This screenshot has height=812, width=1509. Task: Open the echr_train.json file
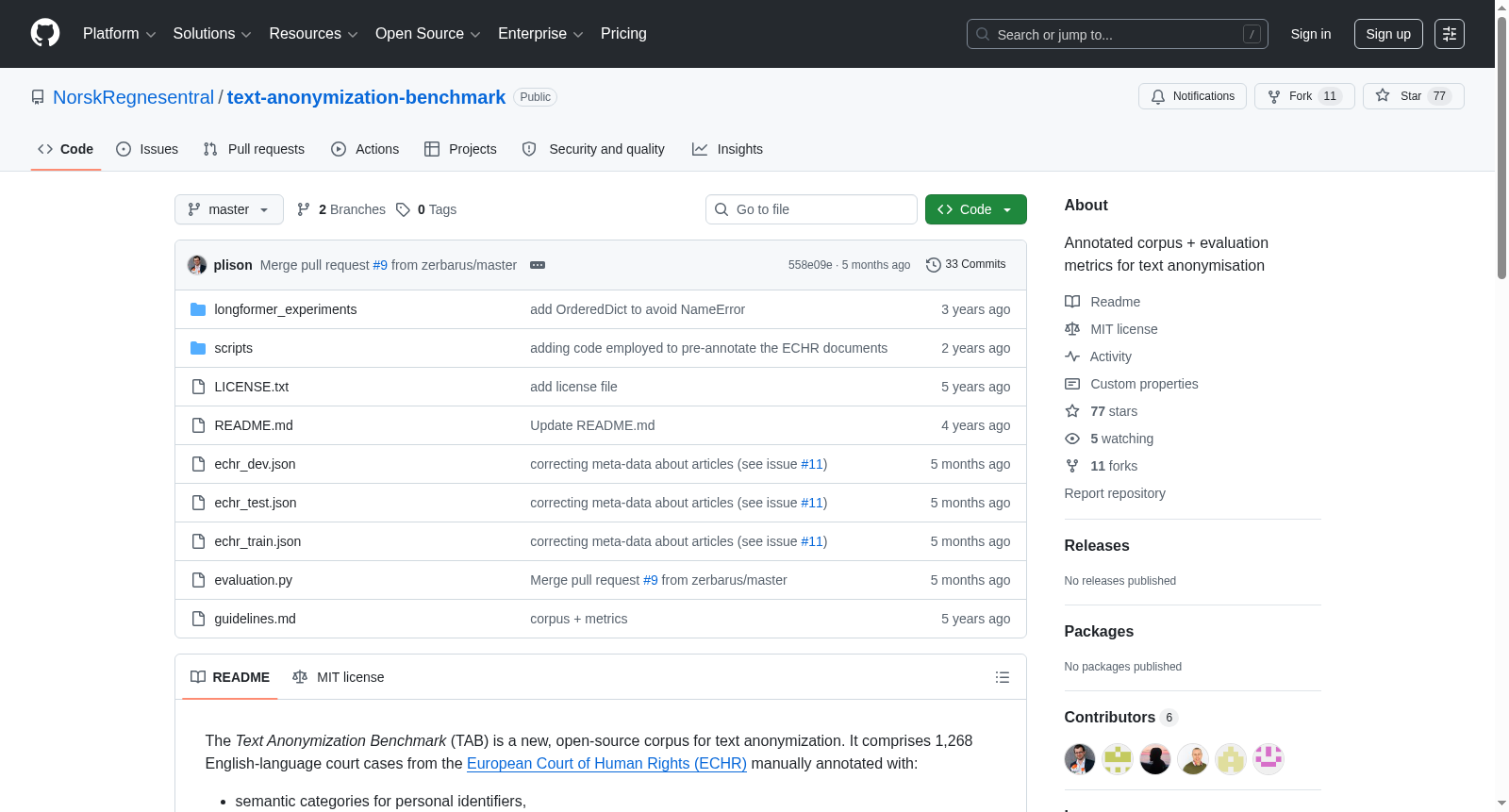click(x=257, y=541)
